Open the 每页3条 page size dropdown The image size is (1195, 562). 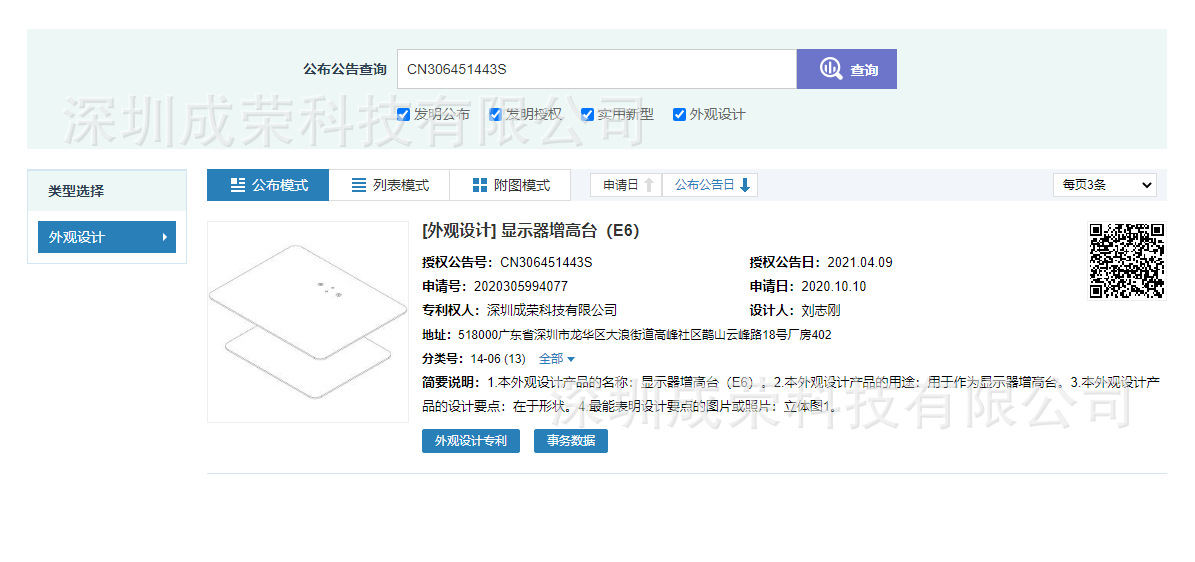click(x=1105, y=185)
